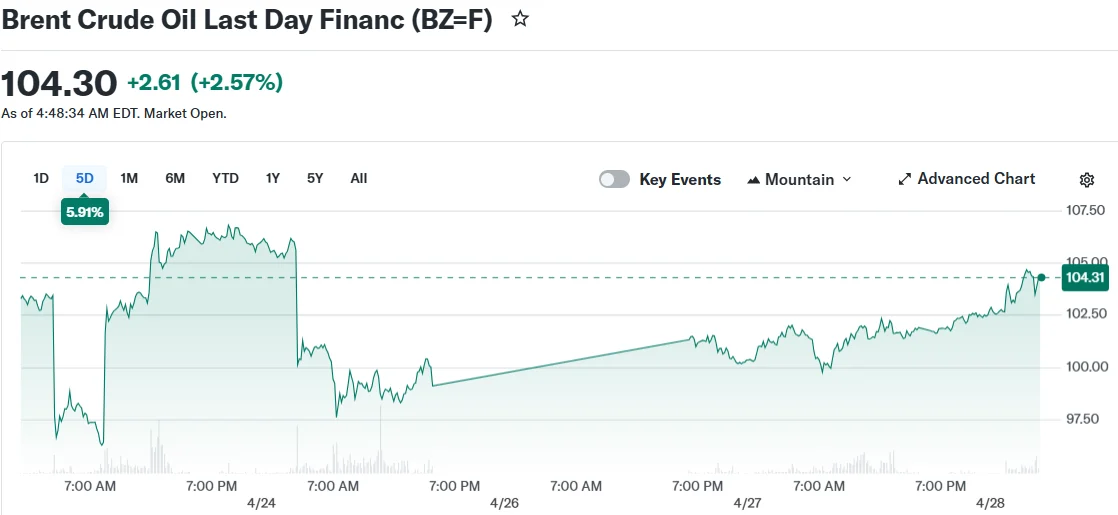1118x515 pixels.
Task: Choose the 1Y time range
Action: click(x=272, y=178)
